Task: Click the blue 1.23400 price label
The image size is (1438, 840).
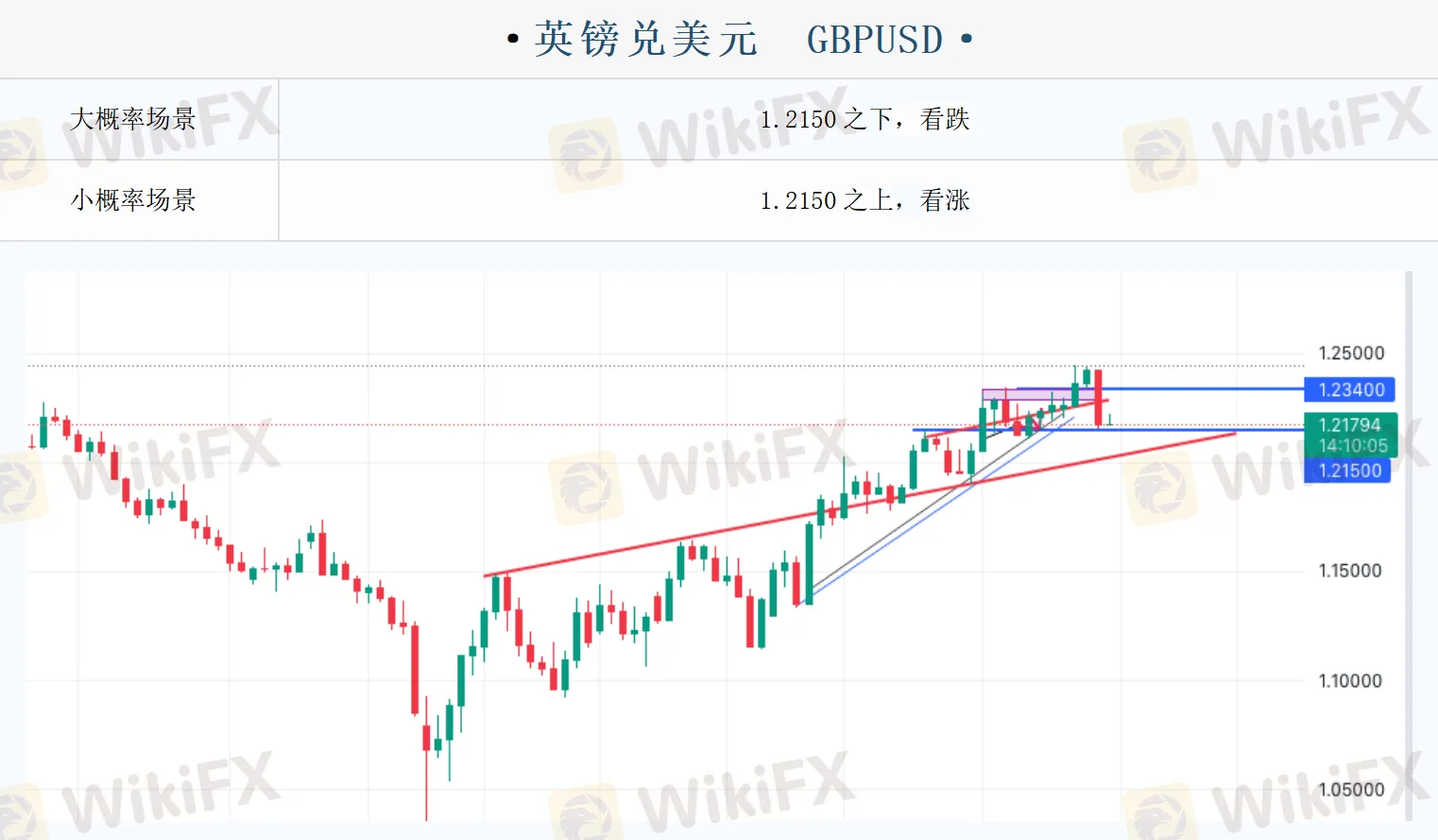Action: tap(1349, 389)
